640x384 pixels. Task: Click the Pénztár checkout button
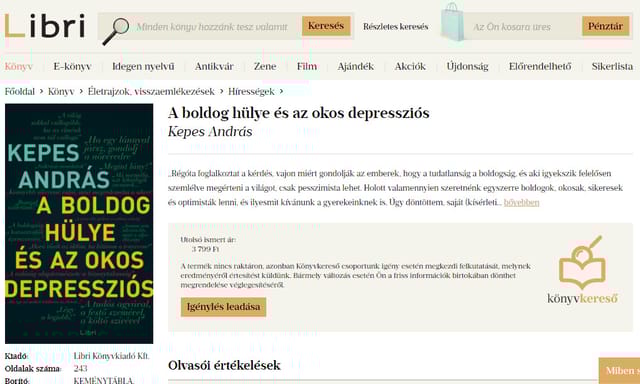coord(605,26)
